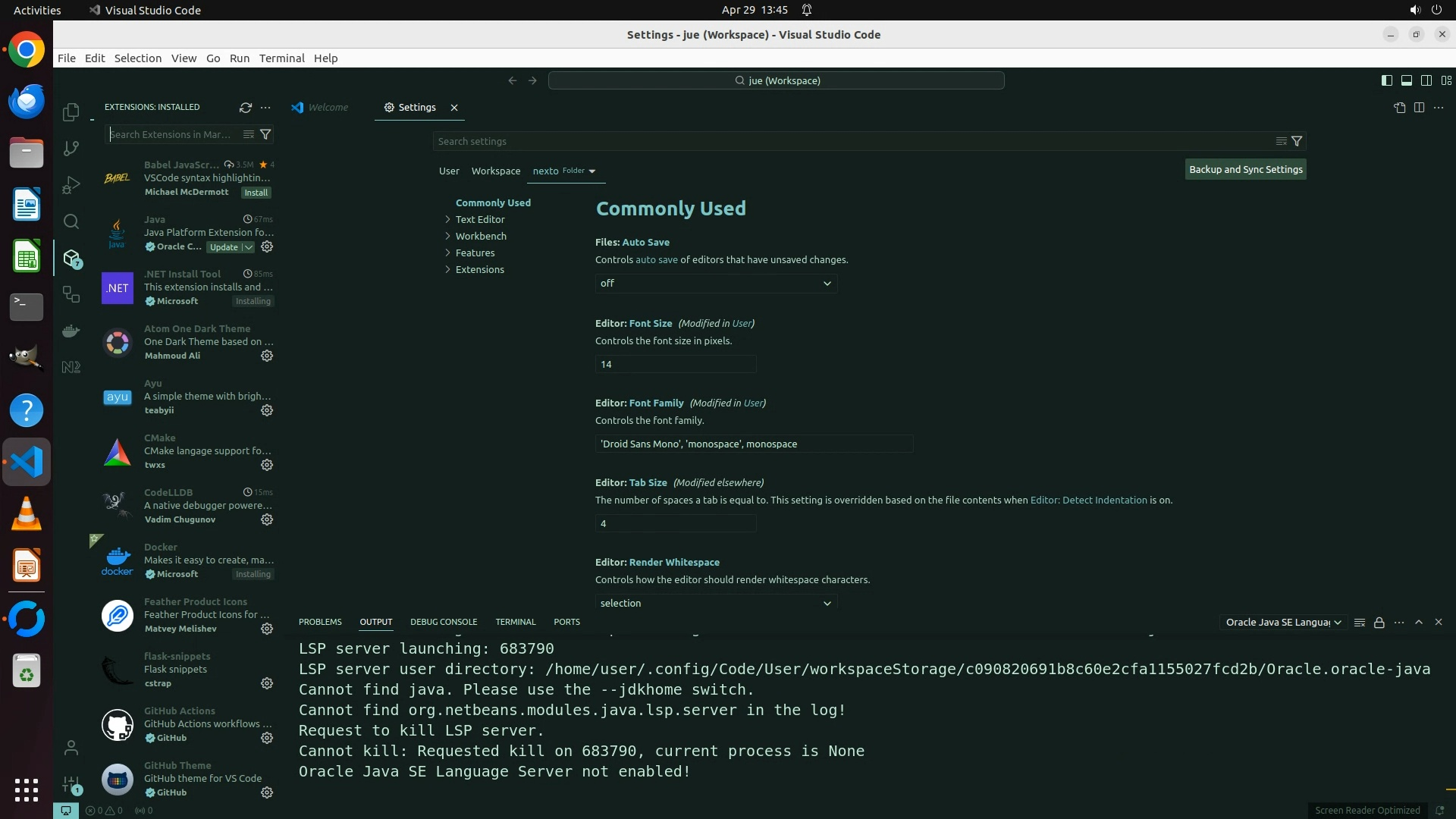This screenshot has width=1456, height=819.
Task: Expand the Text Editor settings category
Action: [480, 219]
